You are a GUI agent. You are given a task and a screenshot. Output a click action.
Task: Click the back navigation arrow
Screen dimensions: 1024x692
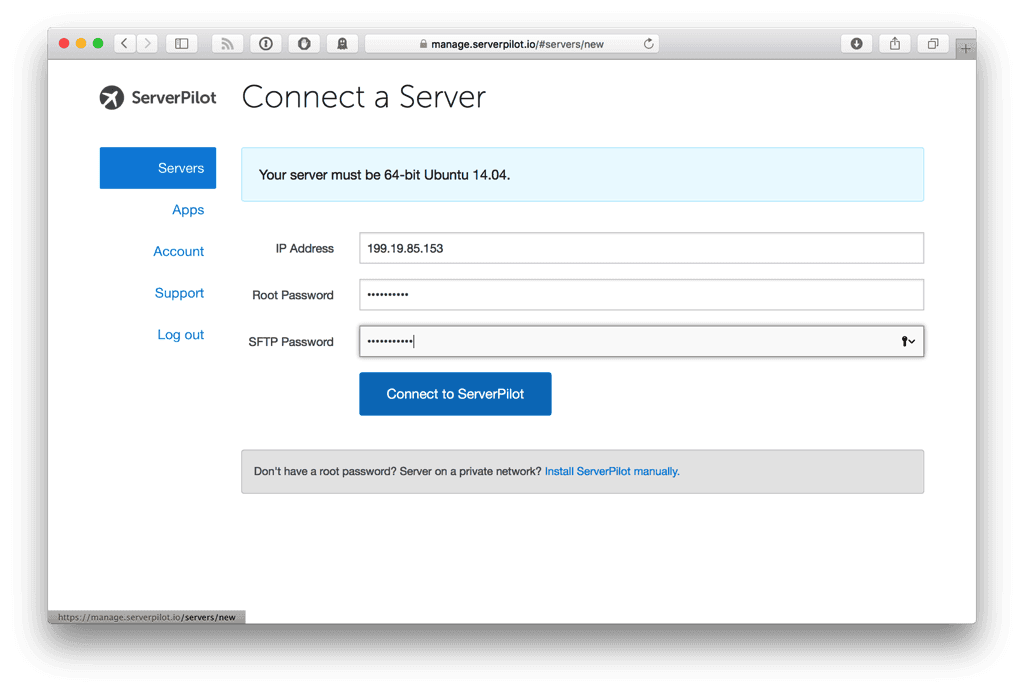point(123,43)
